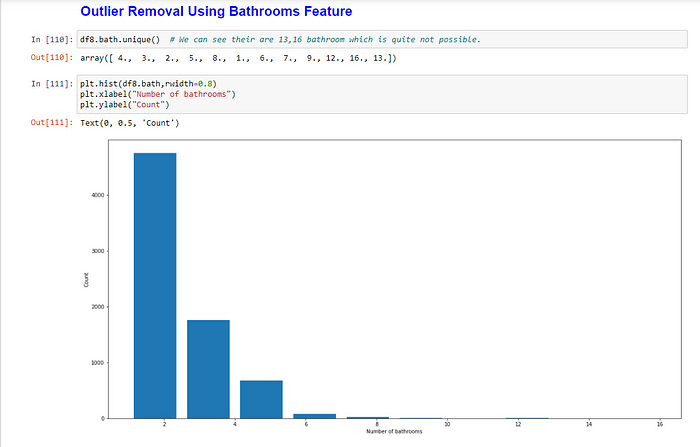700x447 pixels.
Task: Click the 1000 y-axis tick label
Action: click(x=98, y=363)
